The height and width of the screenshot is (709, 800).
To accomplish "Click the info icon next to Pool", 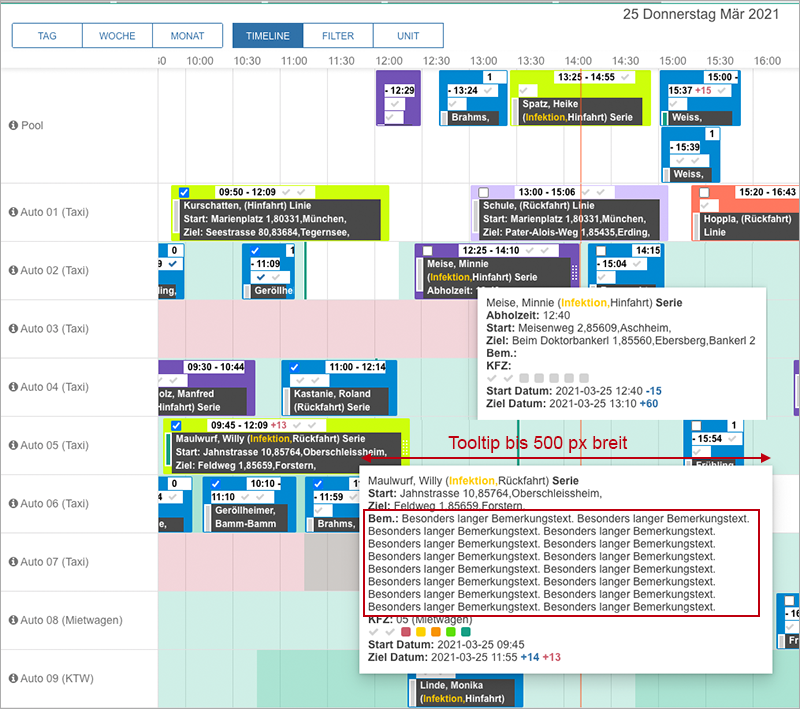I will pos(14,126).
